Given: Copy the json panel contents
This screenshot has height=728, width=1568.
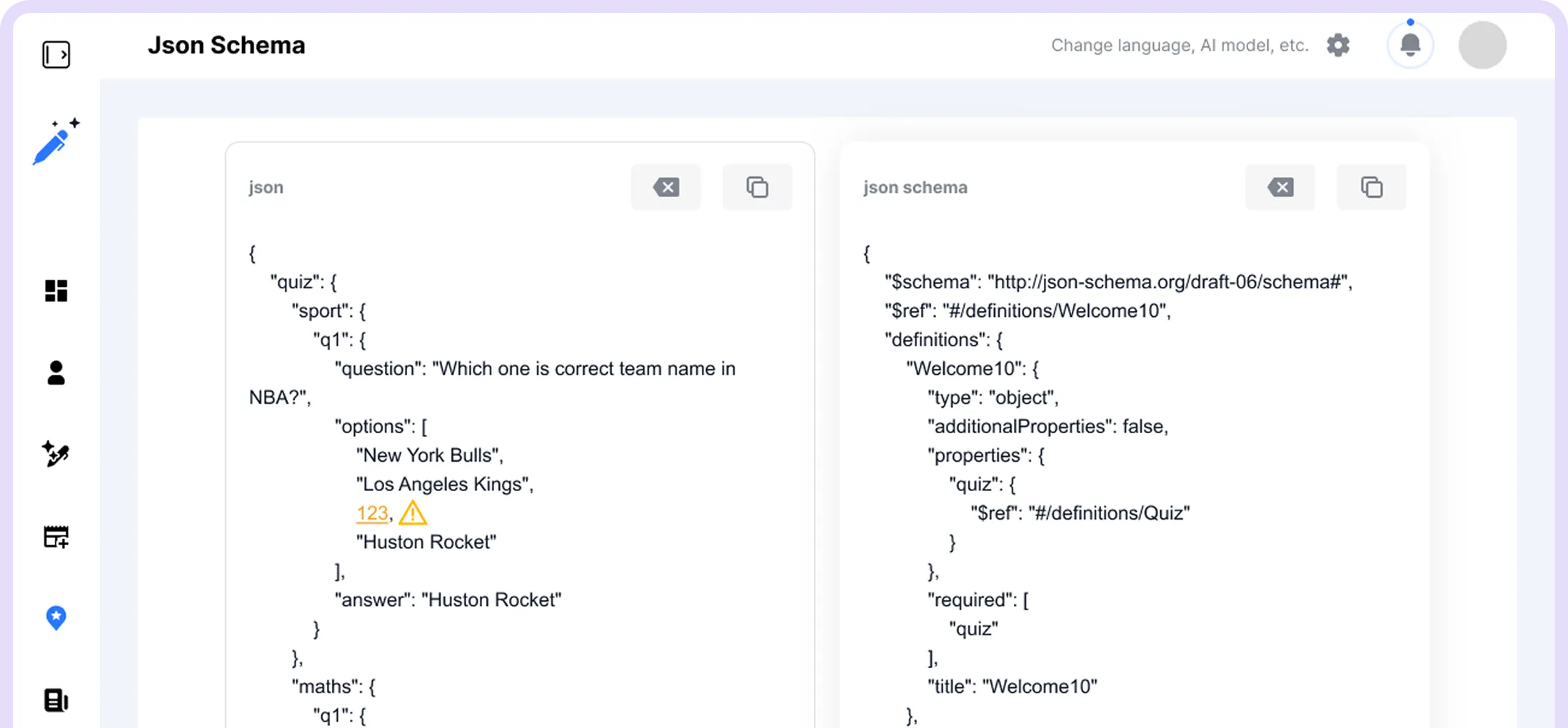Looking at the screenshot, I should click(x=757, y=187).
